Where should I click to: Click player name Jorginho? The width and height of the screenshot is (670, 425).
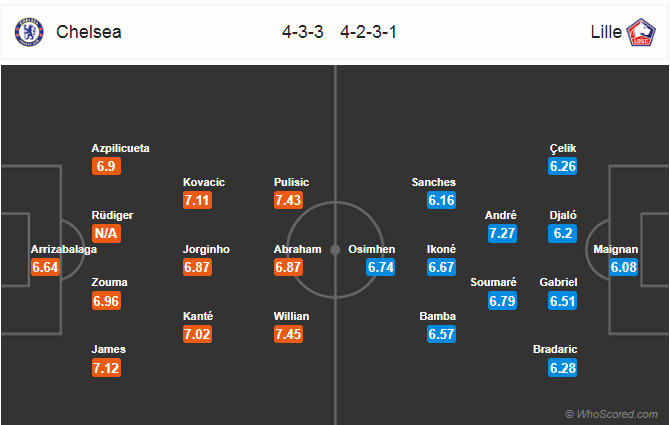tap(206, 249)
